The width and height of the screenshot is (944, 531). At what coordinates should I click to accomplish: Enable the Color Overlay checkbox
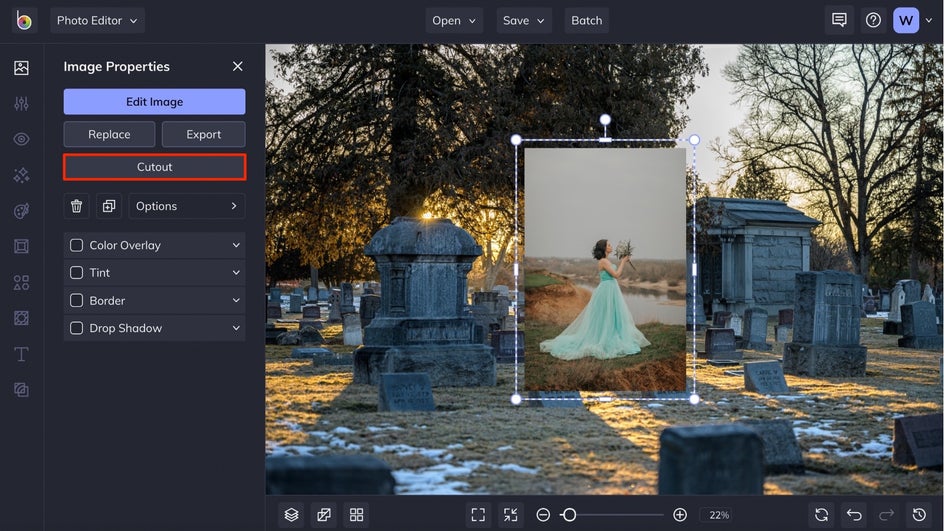click(x=77, y=245)
